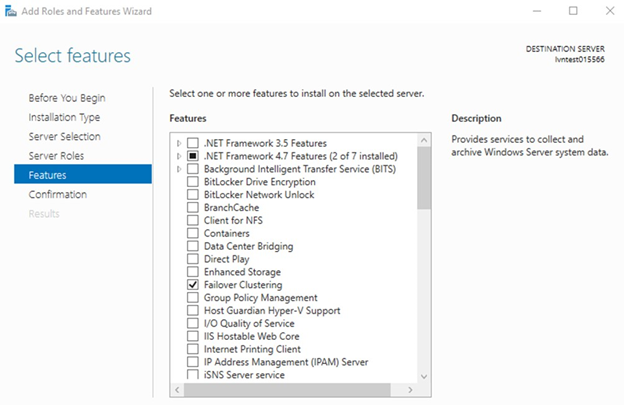Click the horizontal scroll left arrow
Screen dimensions: 624x405
pyautogui.click(x=177, y=390)
